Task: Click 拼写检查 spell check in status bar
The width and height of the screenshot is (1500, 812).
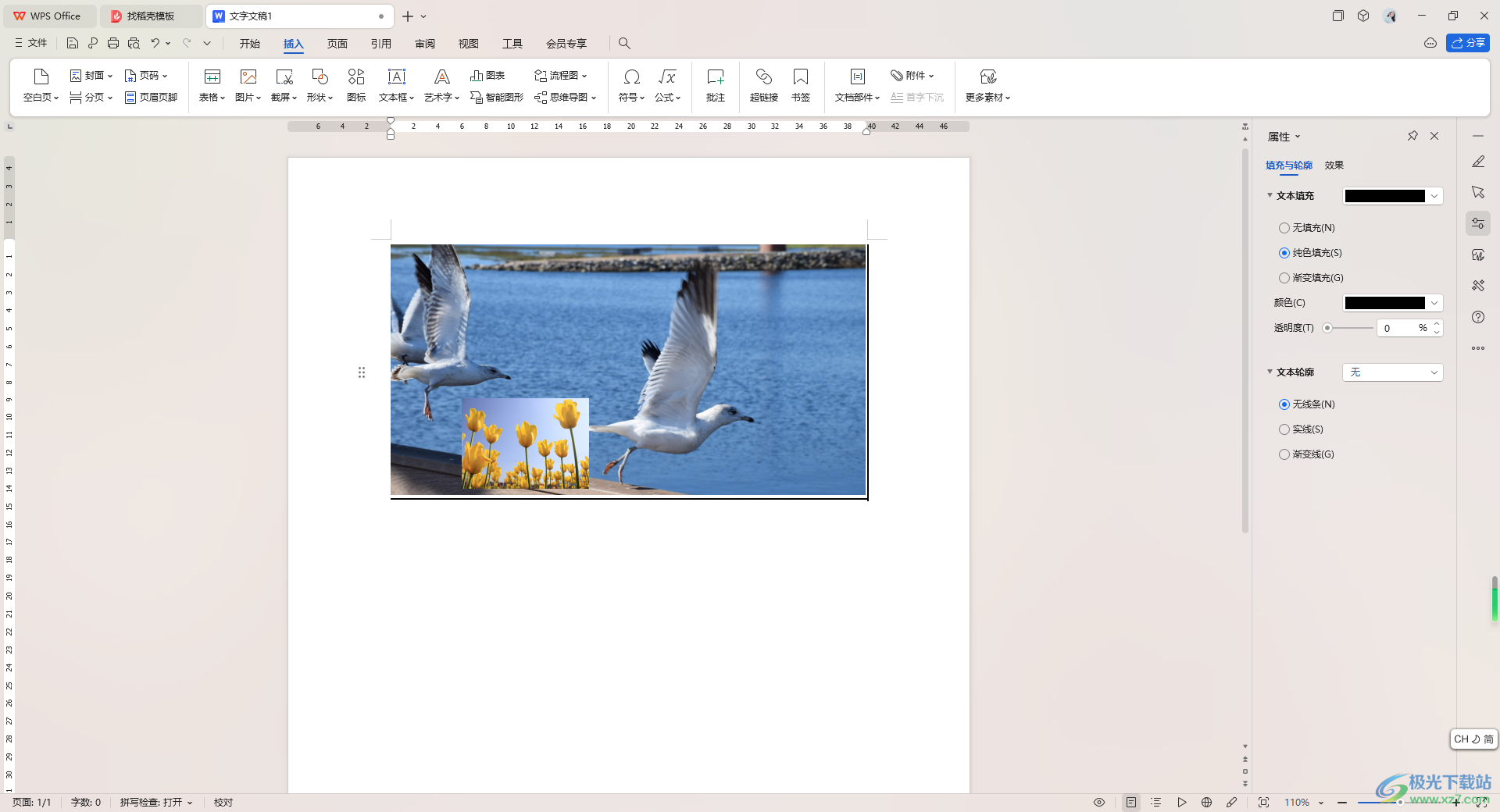Action: pos(155,803)
